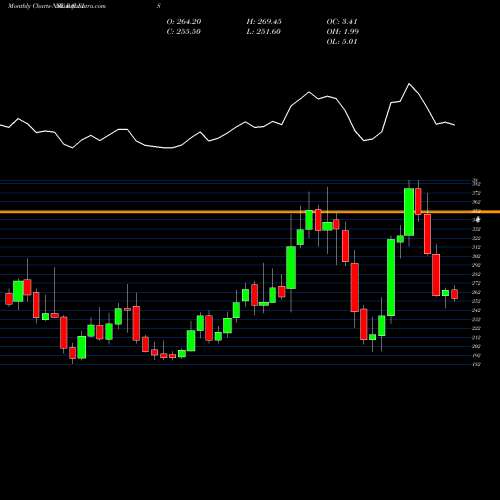Click the close price C: 255.50
This screenshot has width=500, height=500.
(184, 32)
